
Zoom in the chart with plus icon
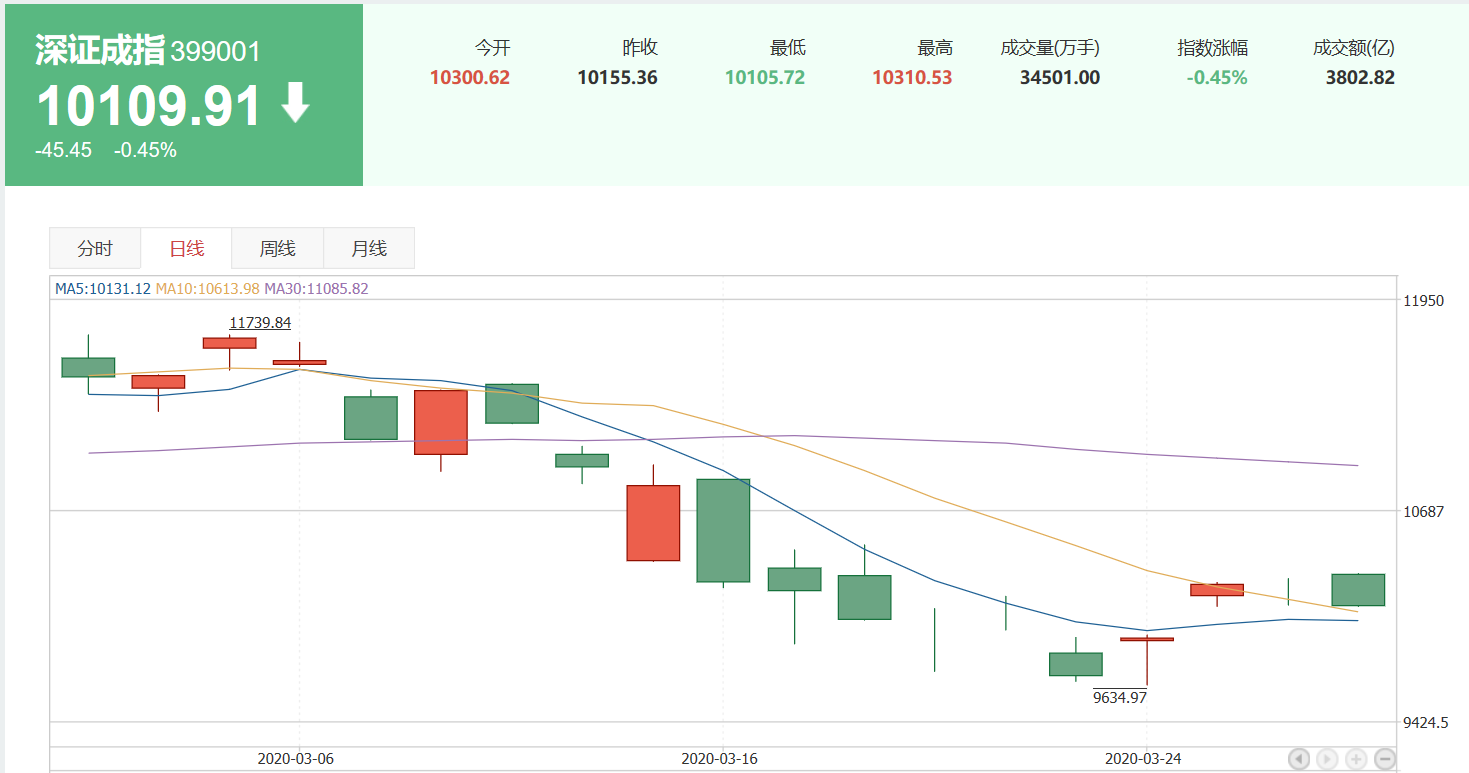tap(1356, 759)
